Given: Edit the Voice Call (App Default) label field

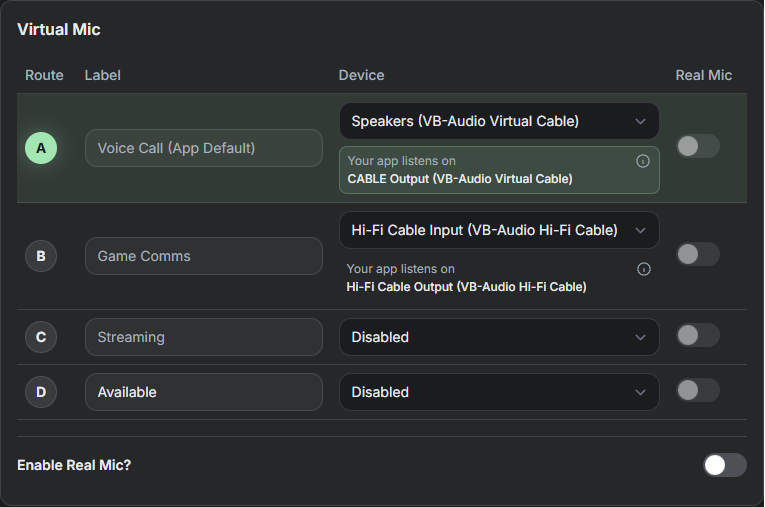Looking at the screenshot, I should tap(203, 148).
